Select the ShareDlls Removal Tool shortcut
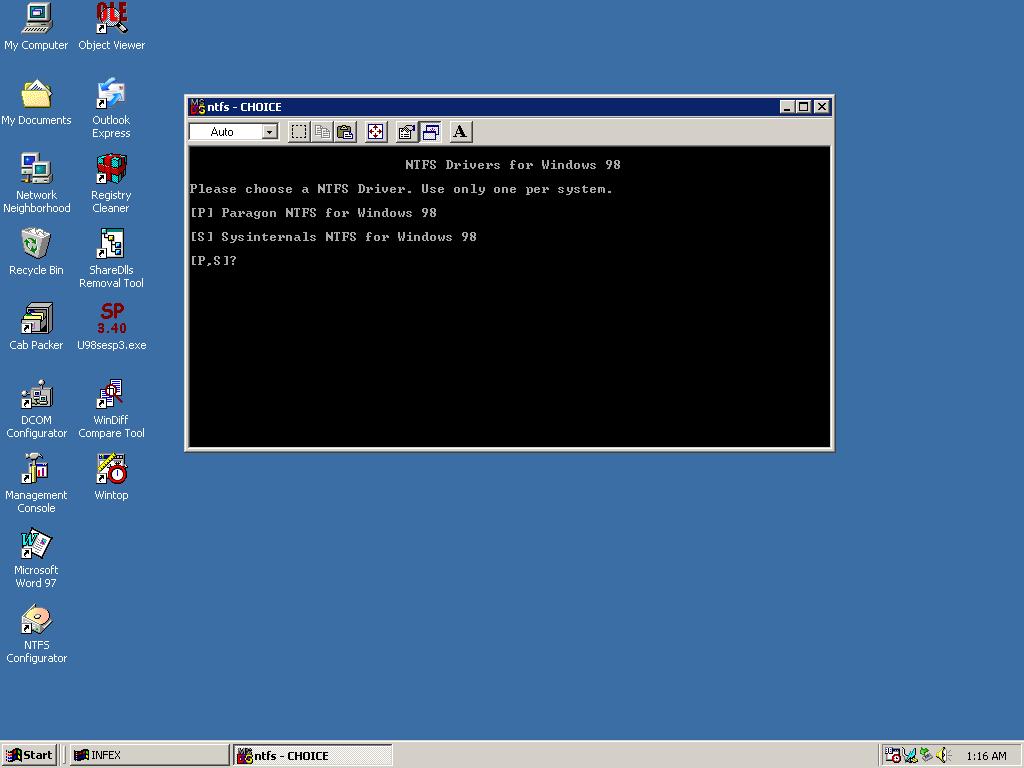1024x768 pixels. pyautogui.click(x=111, y=259)
